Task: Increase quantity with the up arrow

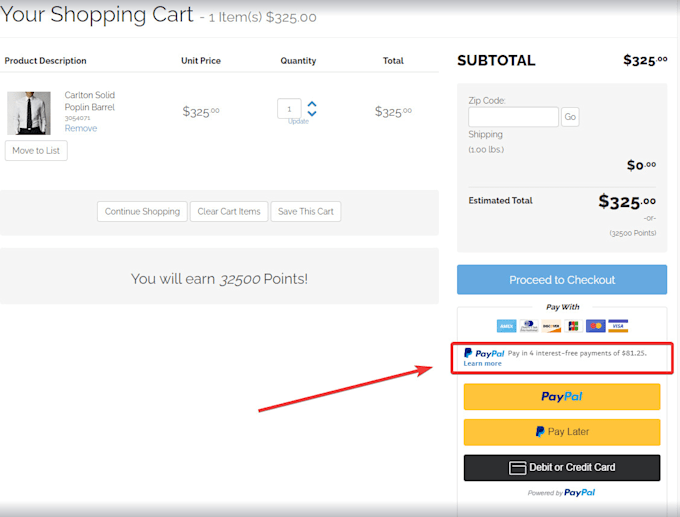Action: [x=312, y=105]
